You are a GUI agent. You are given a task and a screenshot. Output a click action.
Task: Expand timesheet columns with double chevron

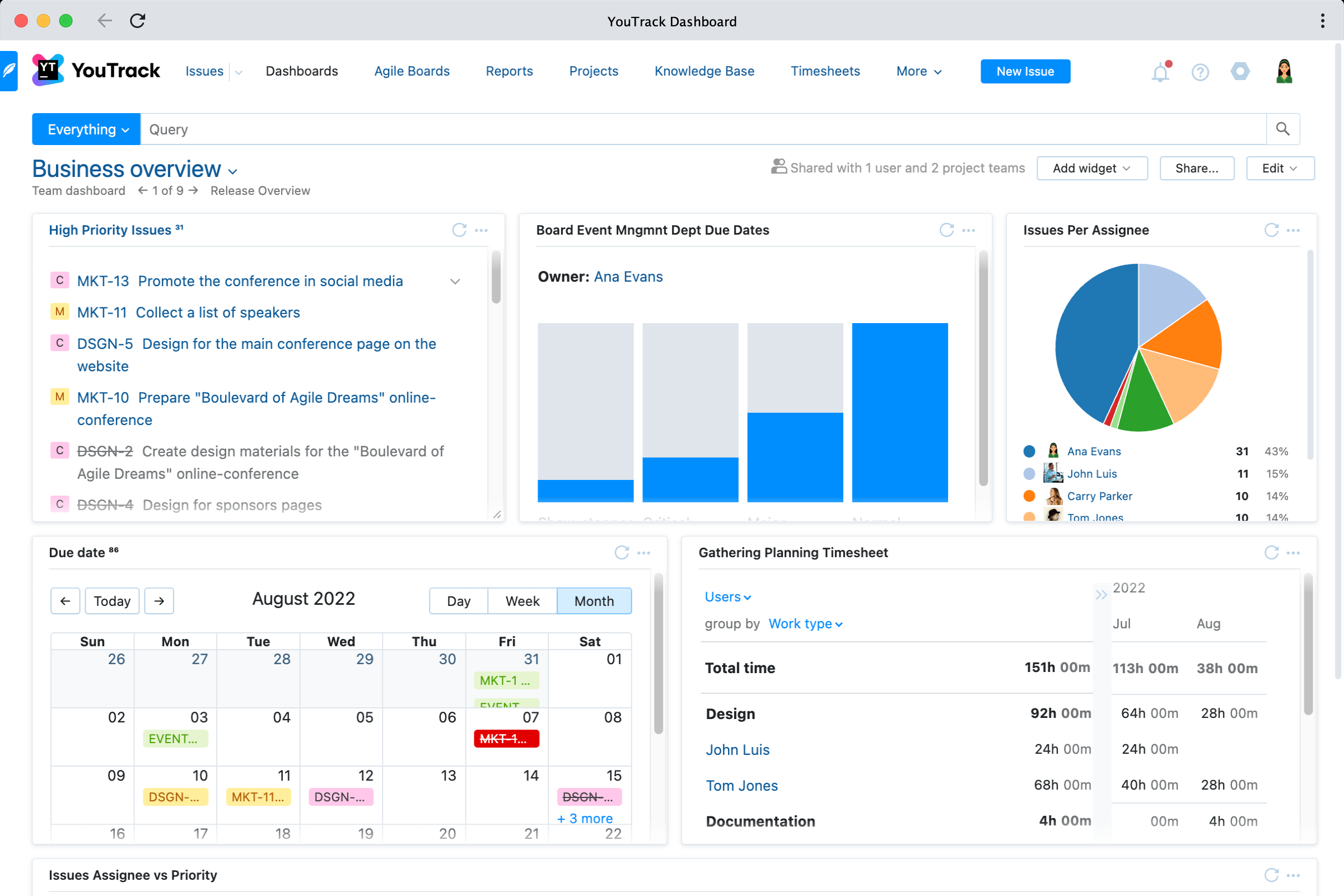(1101, 595)
